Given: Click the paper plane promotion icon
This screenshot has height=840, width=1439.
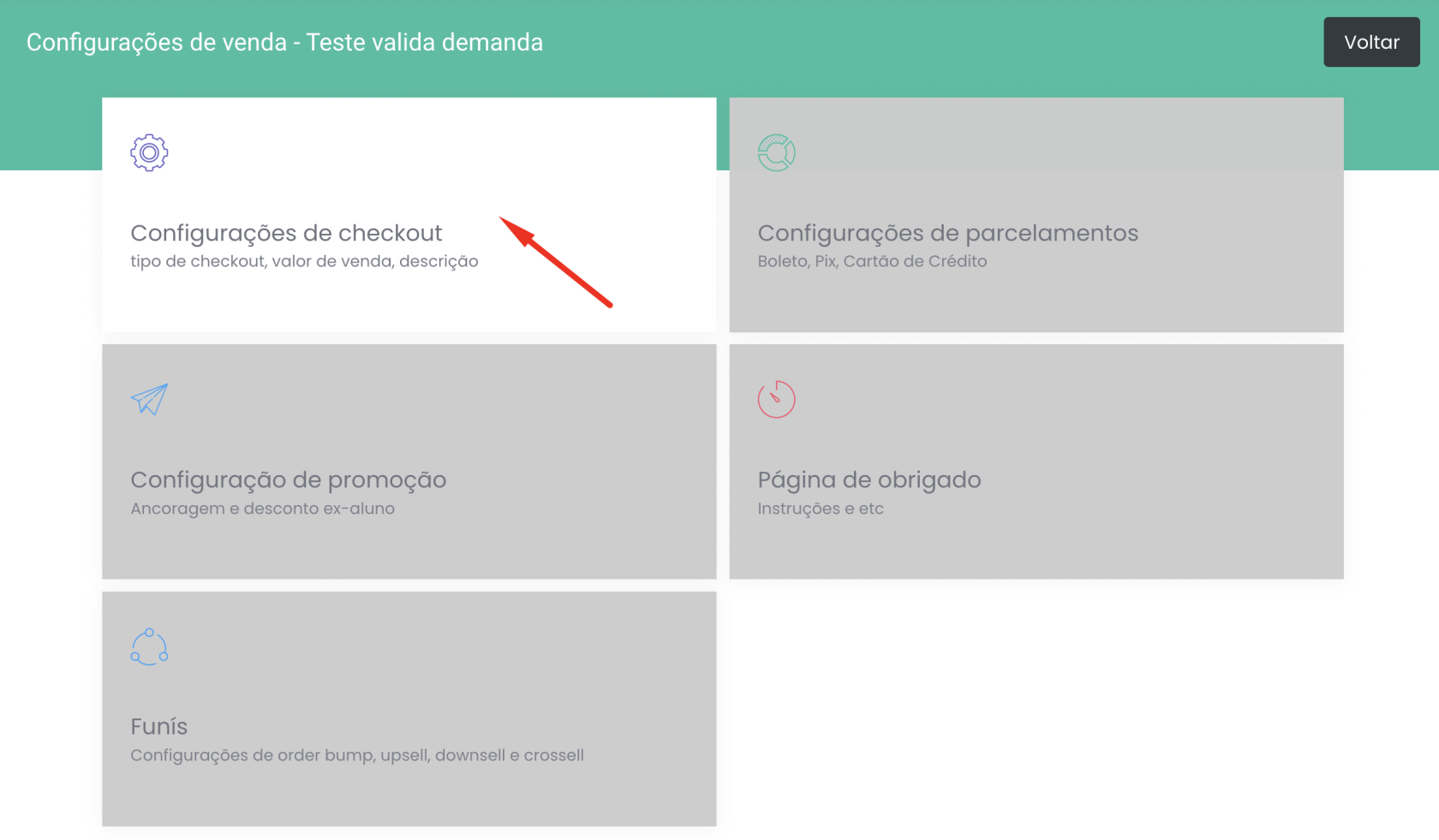Looking at the screenshot, I should (149, 399).
